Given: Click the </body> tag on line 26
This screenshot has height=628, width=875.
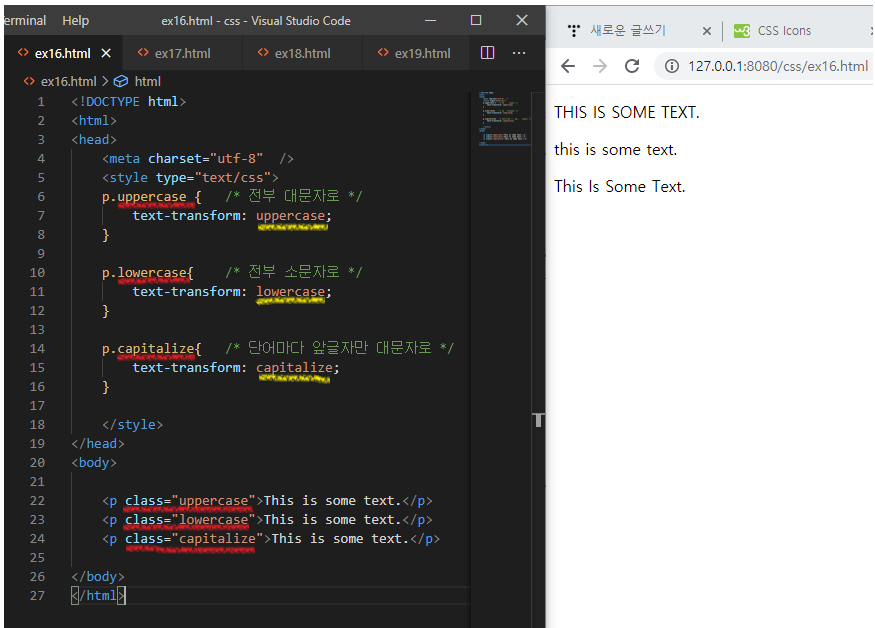Looking at the screenshot, I should tap(98, 577).
